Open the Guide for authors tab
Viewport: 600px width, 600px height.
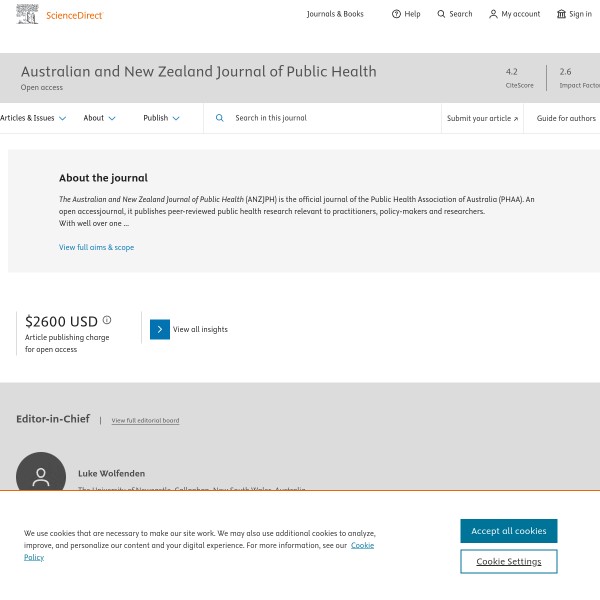(566, 118)
